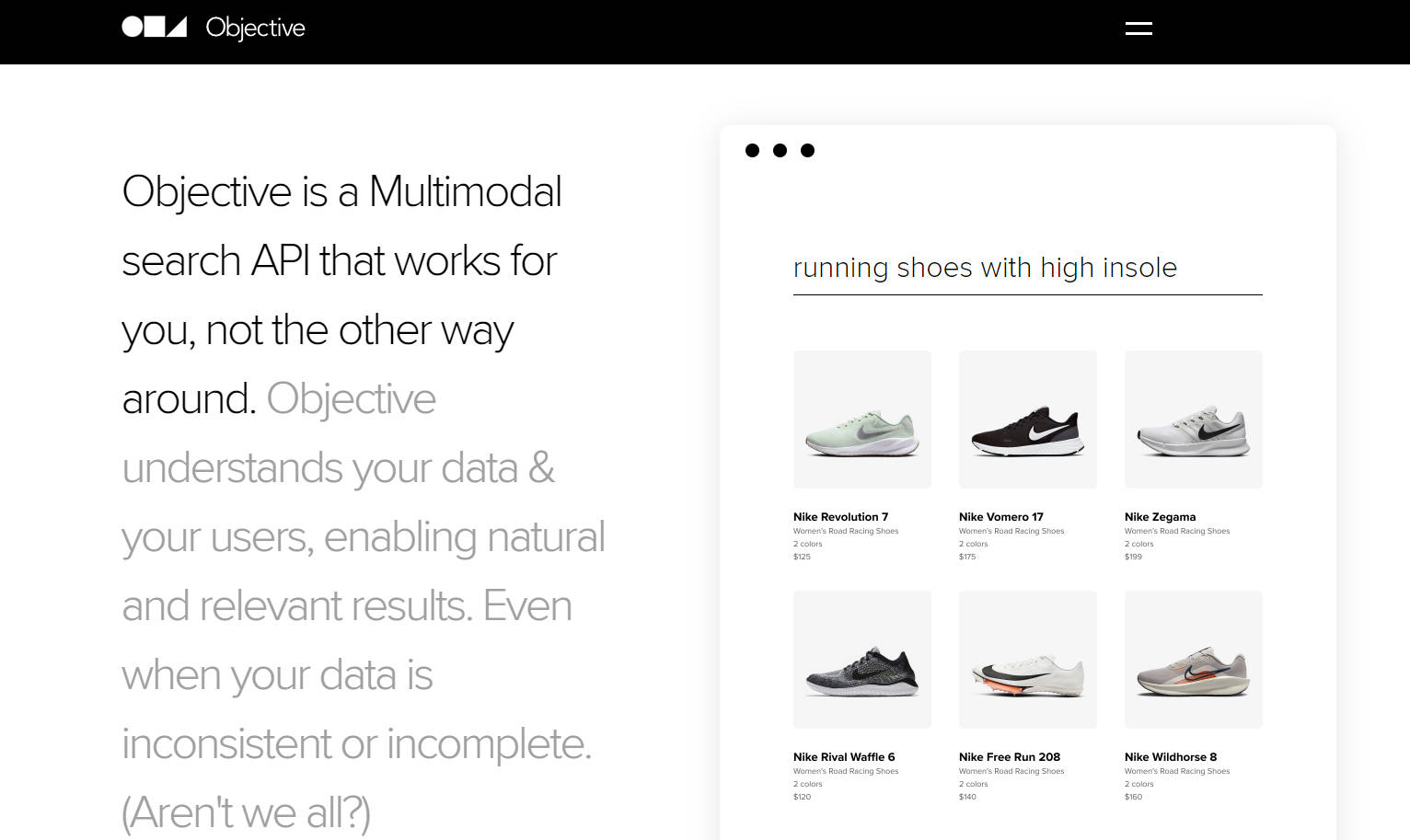Image resolution: width=1410 pixels, height=840 pixels.
Task: Open the Nike Revolution 7 product name link
Action: coord(840,516)
